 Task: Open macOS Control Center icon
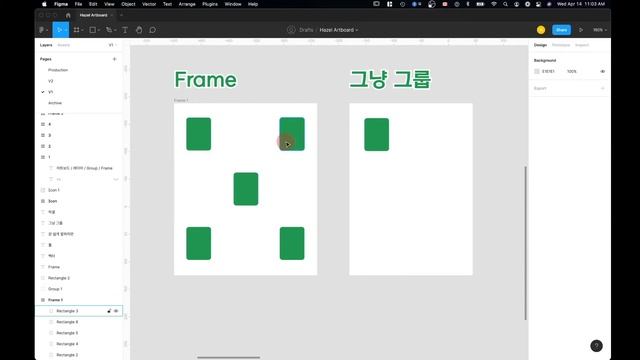tap(538, 4)
